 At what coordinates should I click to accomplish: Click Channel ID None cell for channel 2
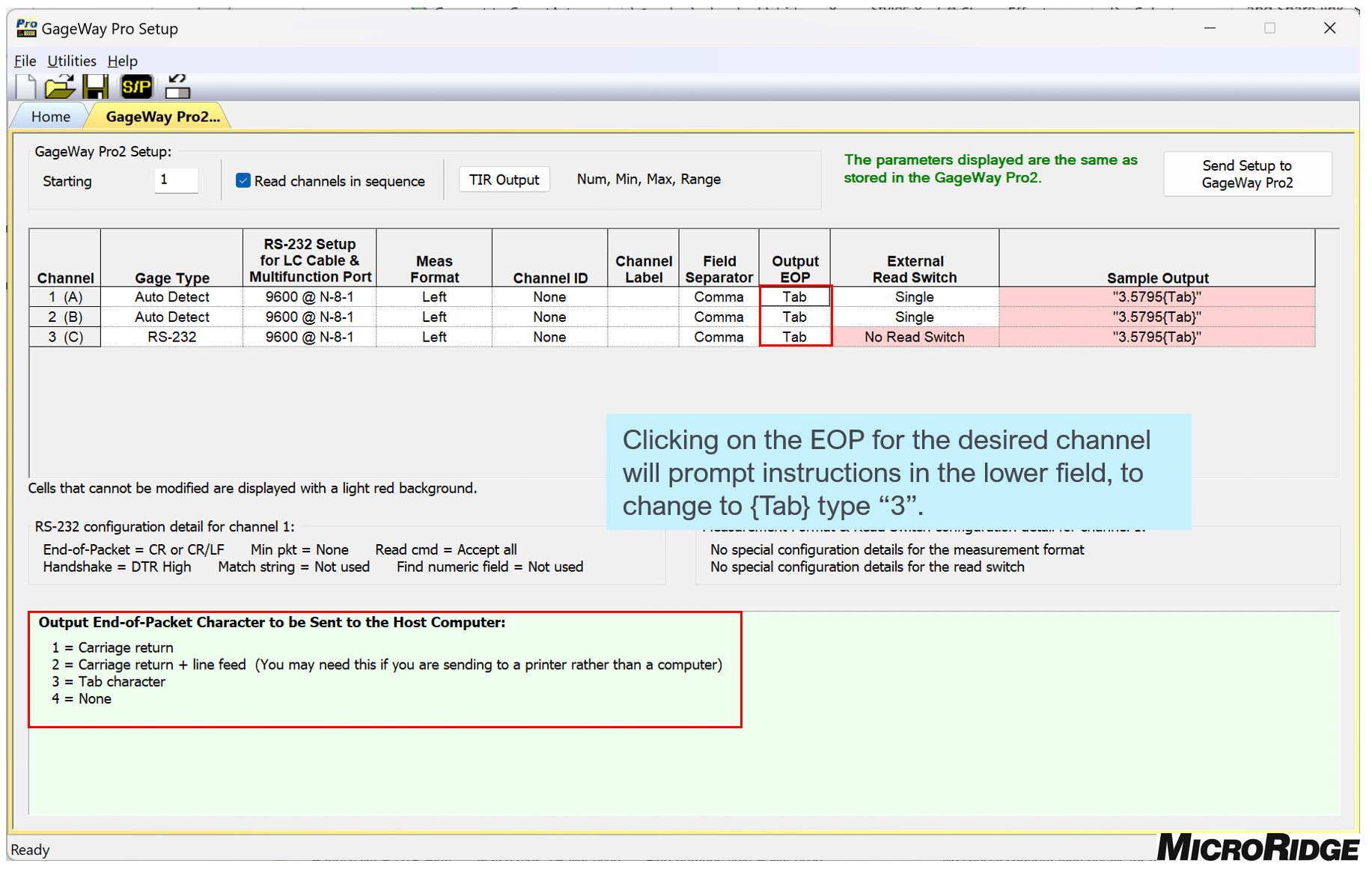[550, 317]
